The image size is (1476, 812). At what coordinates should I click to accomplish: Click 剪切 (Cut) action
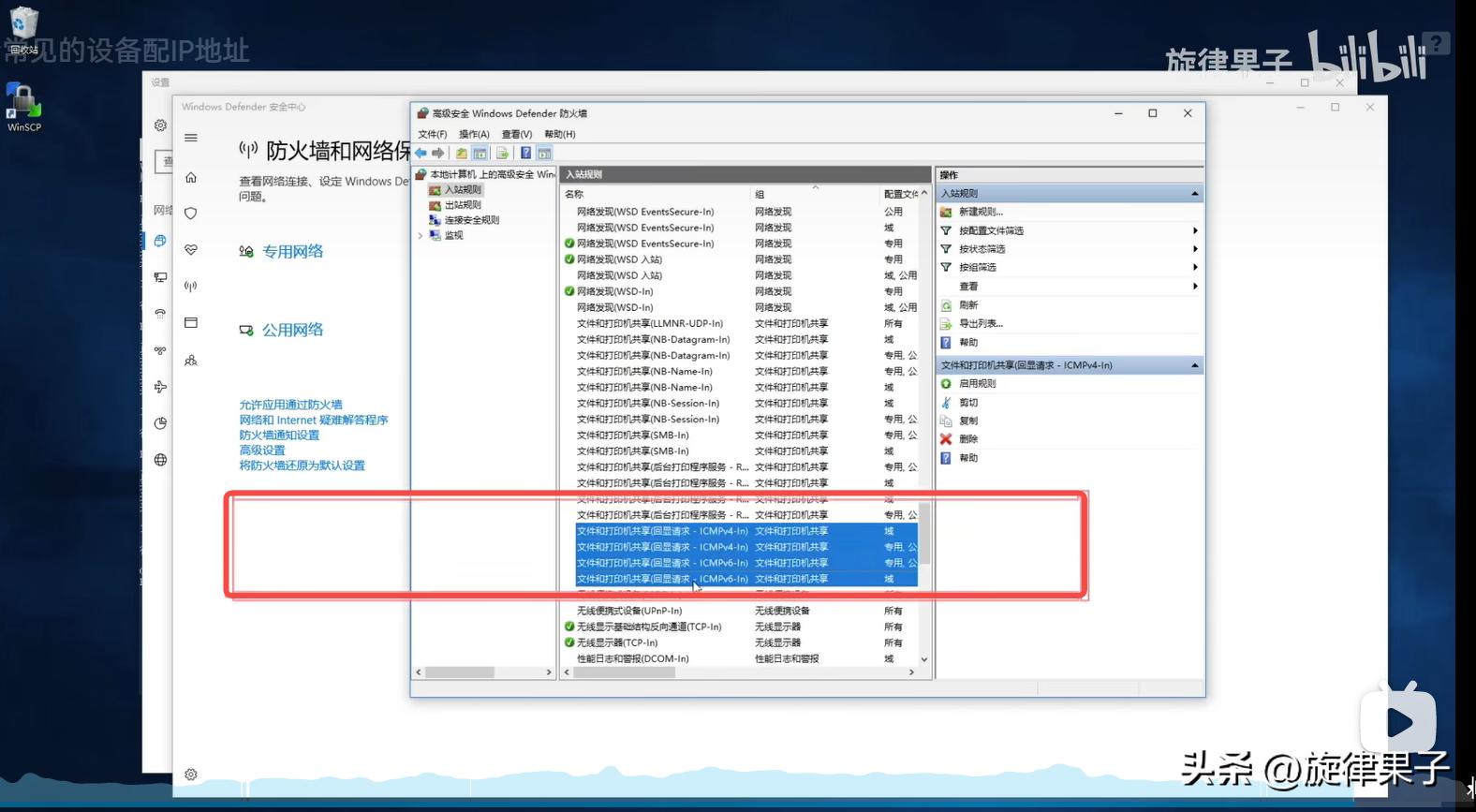pos(968,403)
